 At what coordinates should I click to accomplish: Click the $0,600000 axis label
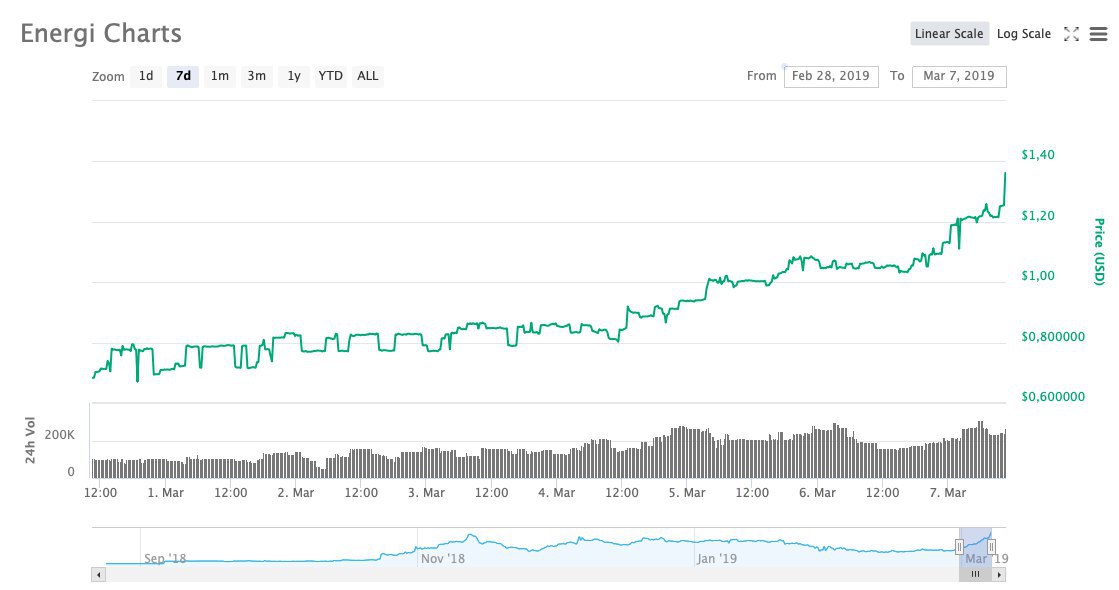click(1053, 397)
